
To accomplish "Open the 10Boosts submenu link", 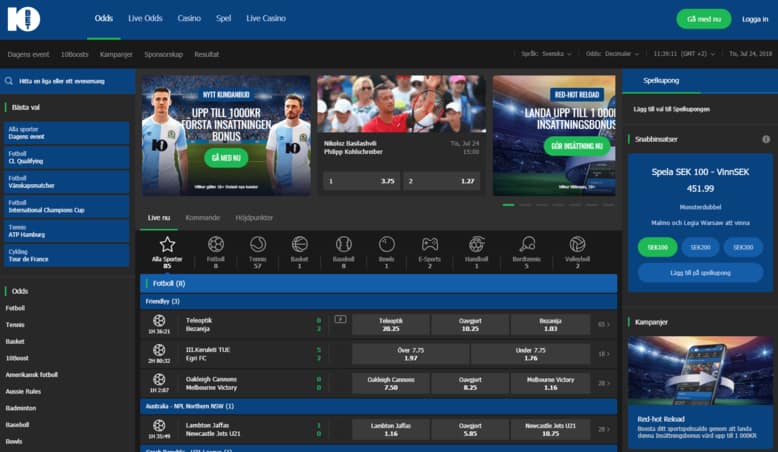I will [74, 54].
